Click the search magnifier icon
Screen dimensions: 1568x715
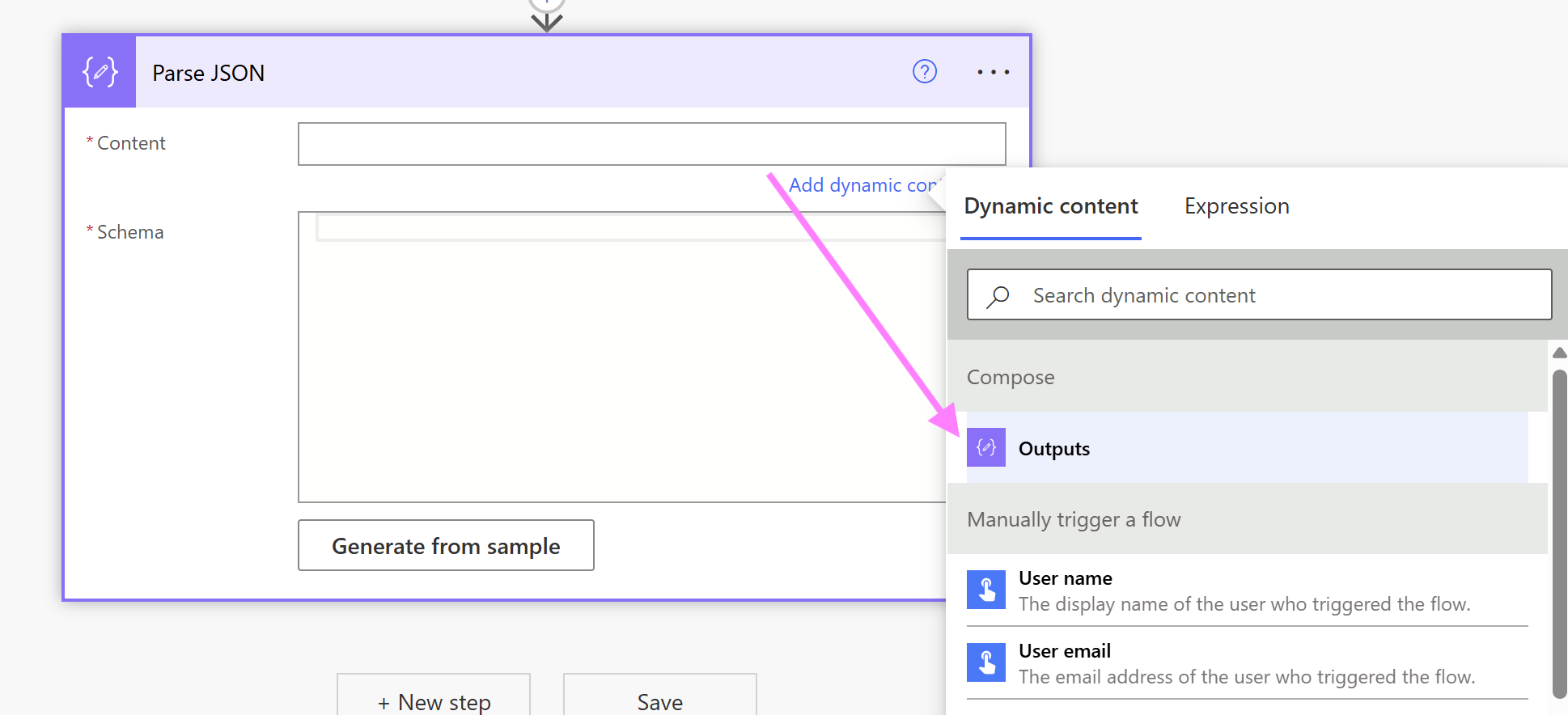[x=998, y=296]
